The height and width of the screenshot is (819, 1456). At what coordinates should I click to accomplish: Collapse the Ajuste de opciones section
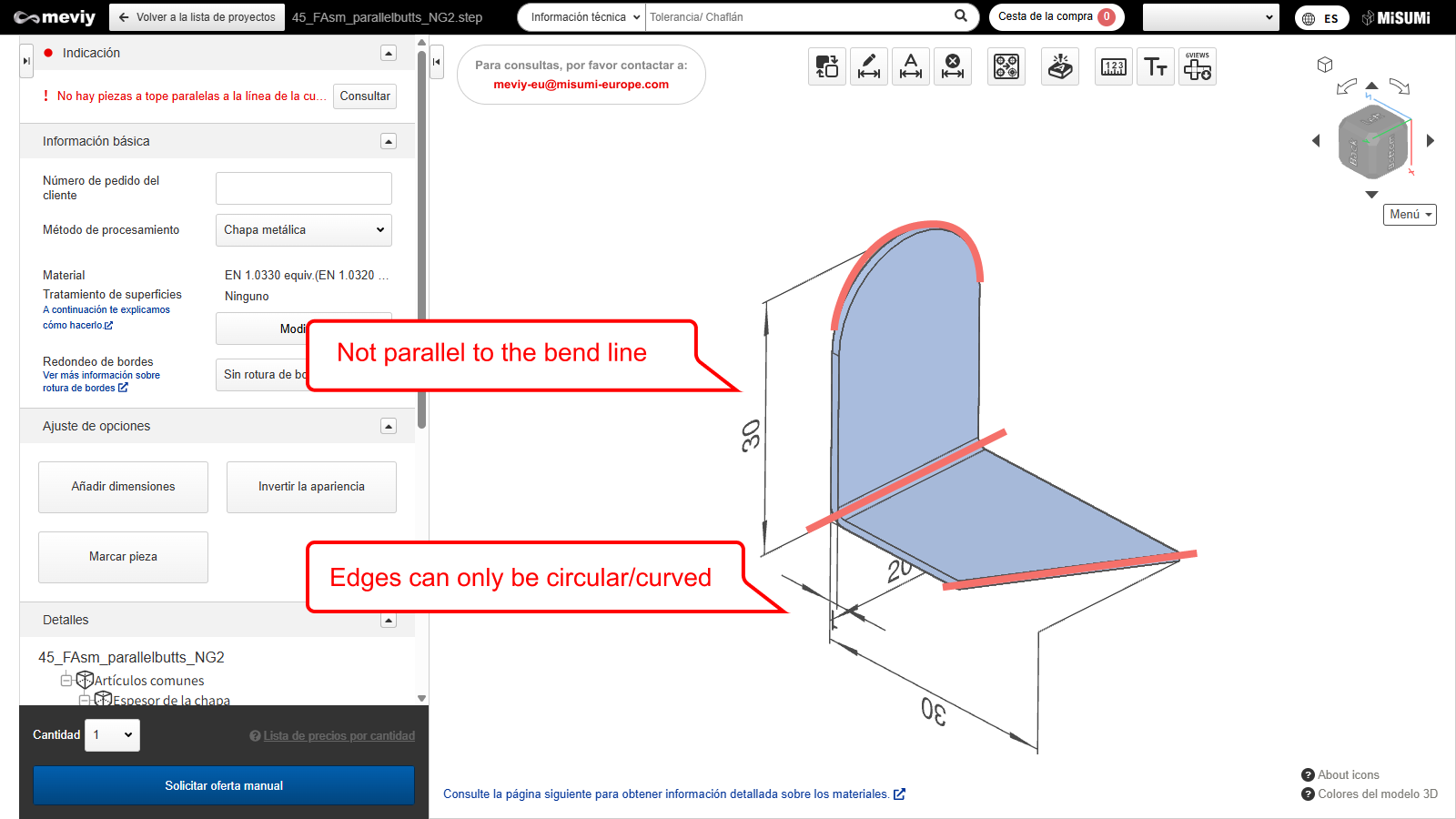389,426
